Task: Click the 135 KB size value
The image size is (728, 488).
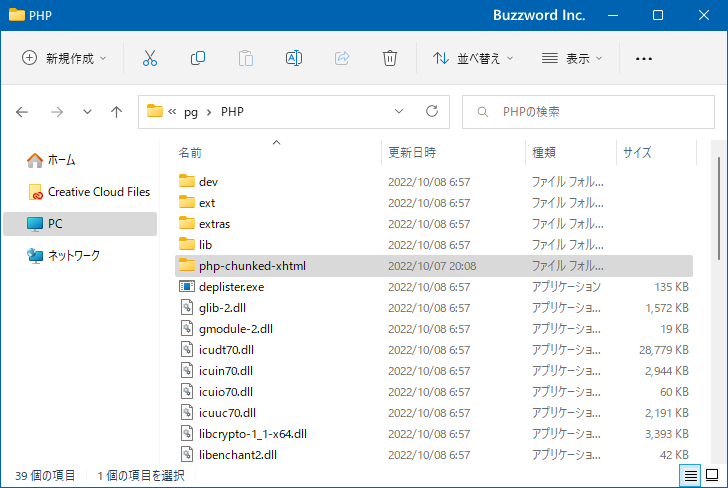Action: pyautogui.click(x=671, y=287)
